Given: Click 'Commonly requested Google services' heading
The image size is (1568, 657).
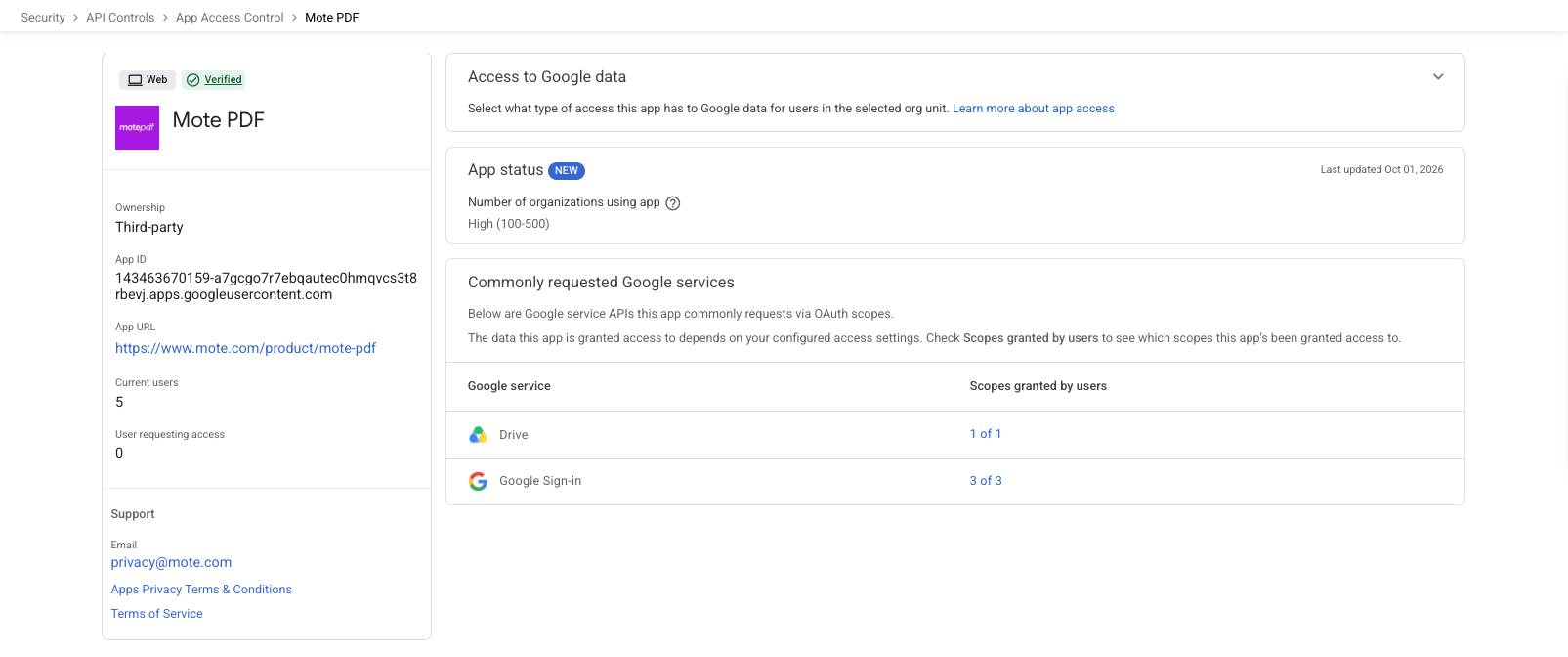Looking at the screenshot, I should 601,283.
